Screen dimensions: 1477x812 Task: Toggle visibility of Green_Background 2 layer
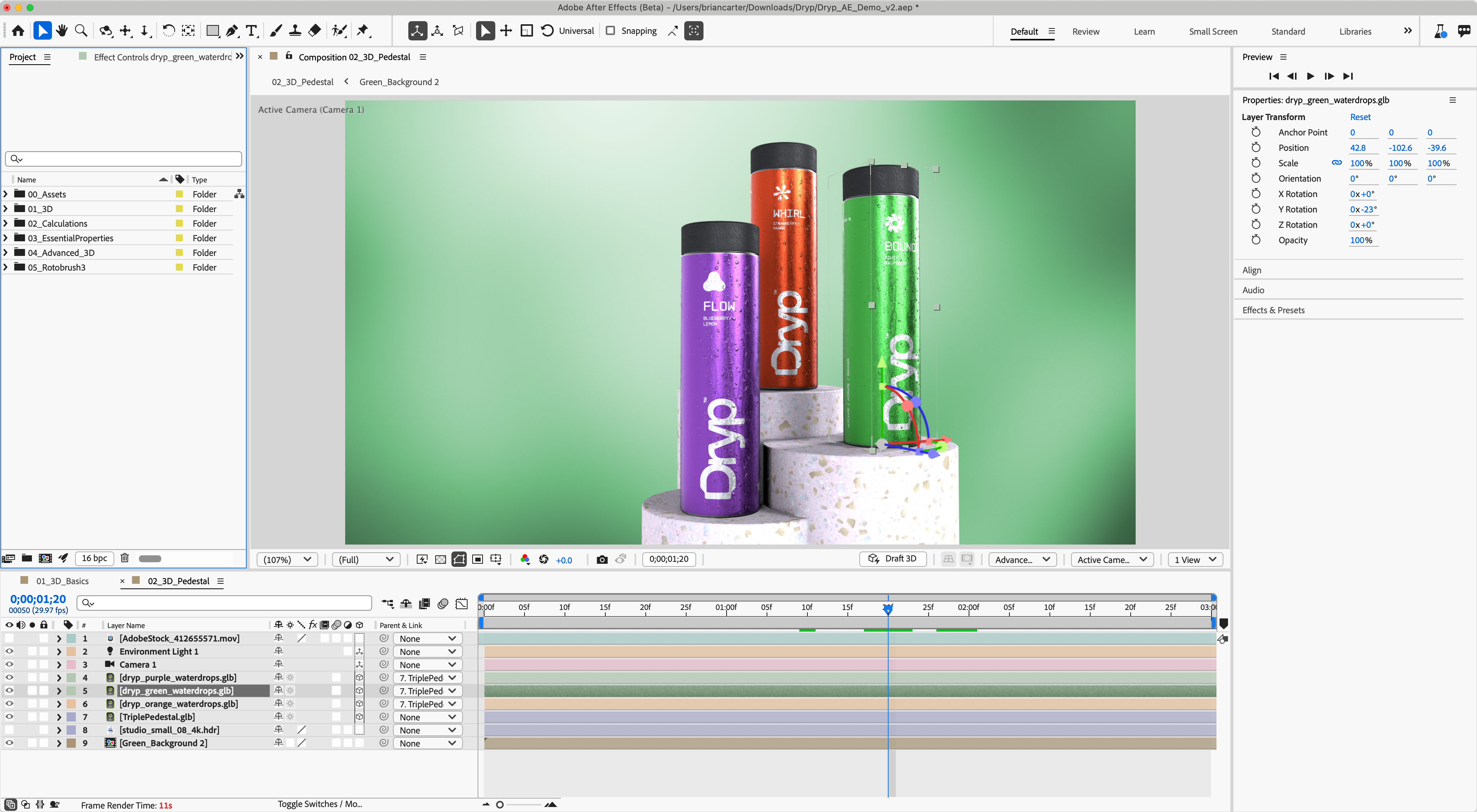pyautogui.click(x=9, y=743)
